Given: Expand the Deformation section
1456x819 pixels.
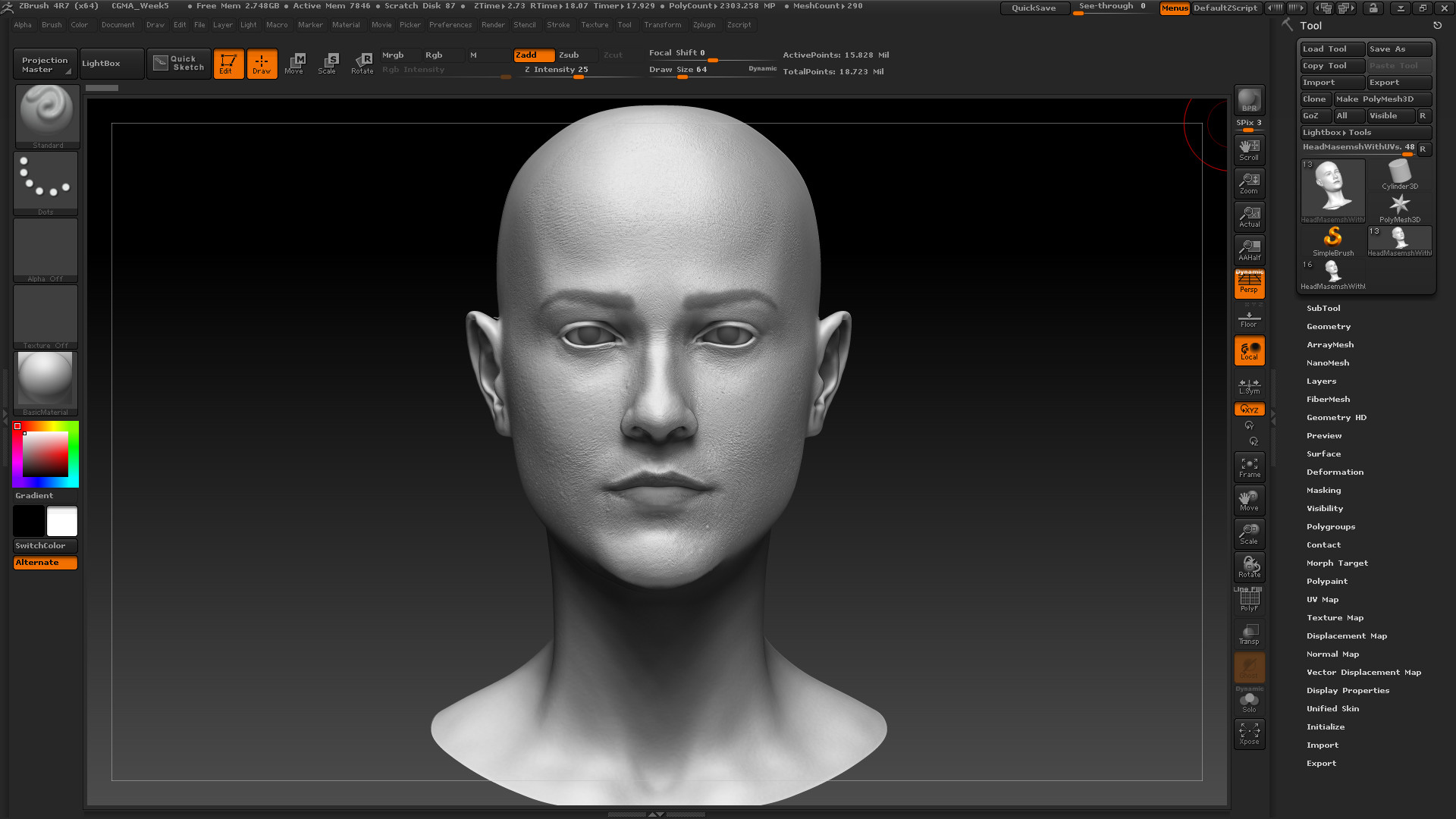Looking at the screenshot, I should pyautogui.click(x=1335, y=472).
